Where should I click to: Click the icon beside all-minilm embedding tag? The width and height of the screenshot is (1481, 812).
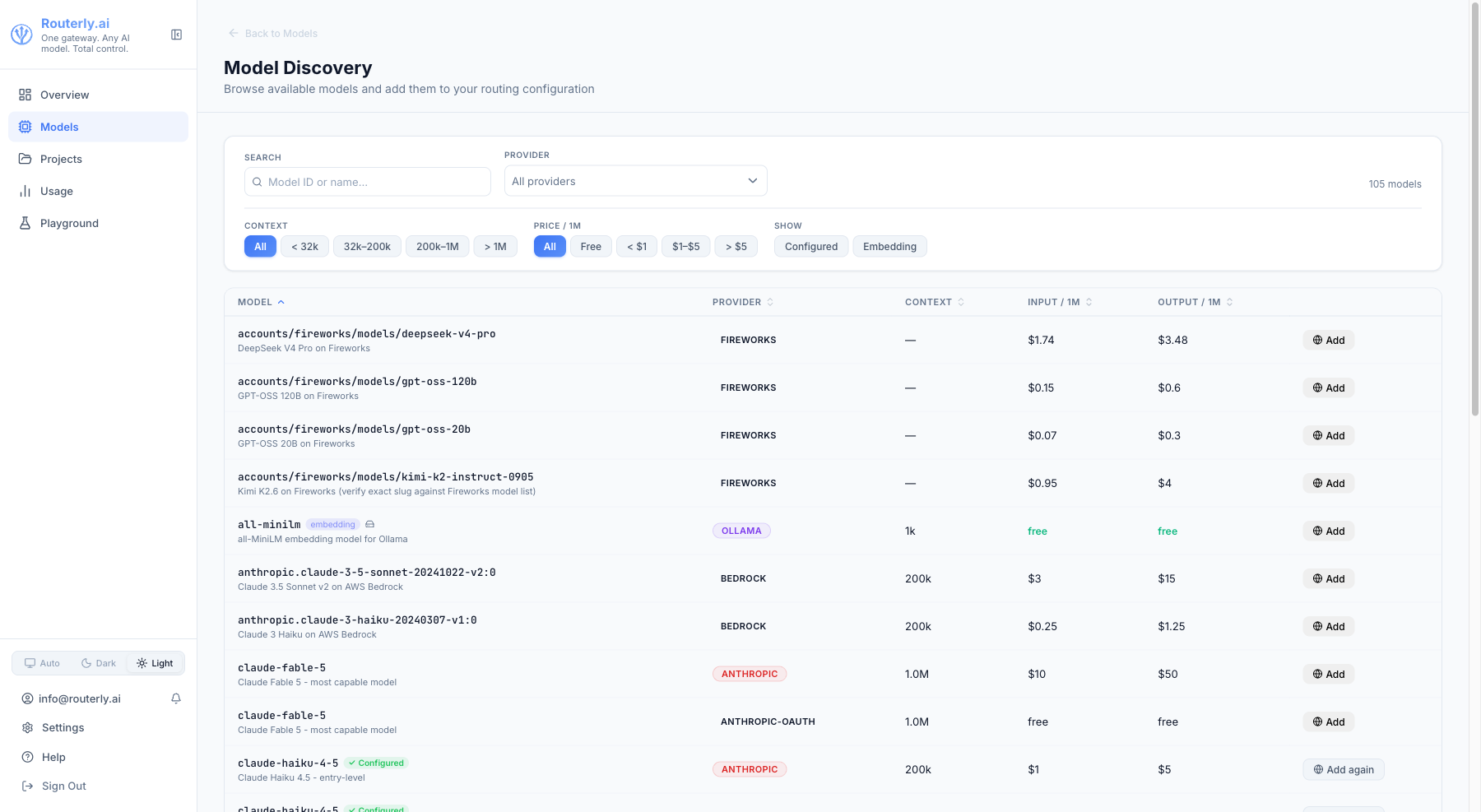[369, 524]
